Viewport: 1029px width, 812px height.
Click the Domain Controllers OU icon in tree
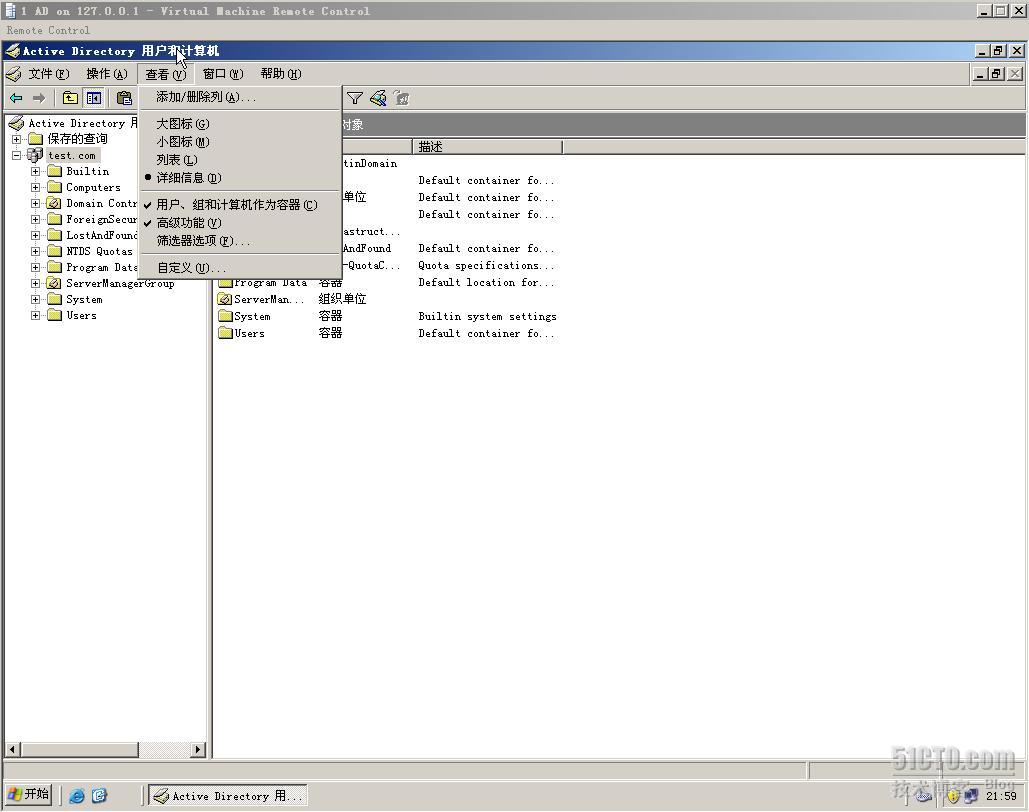coord(54,203)
